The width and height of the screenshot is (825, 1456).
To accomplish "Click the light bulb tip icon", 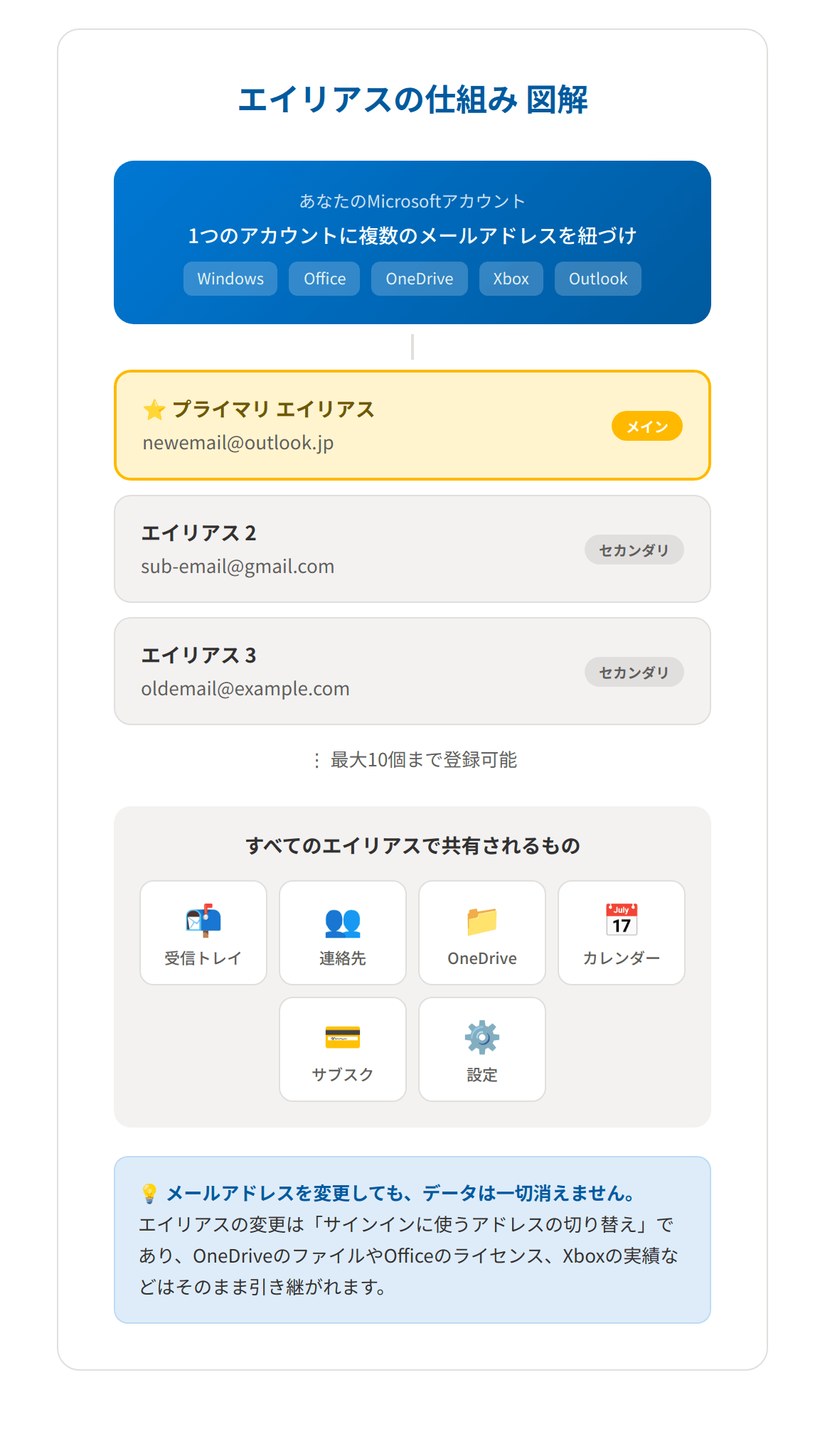I will coord(149,1193).
